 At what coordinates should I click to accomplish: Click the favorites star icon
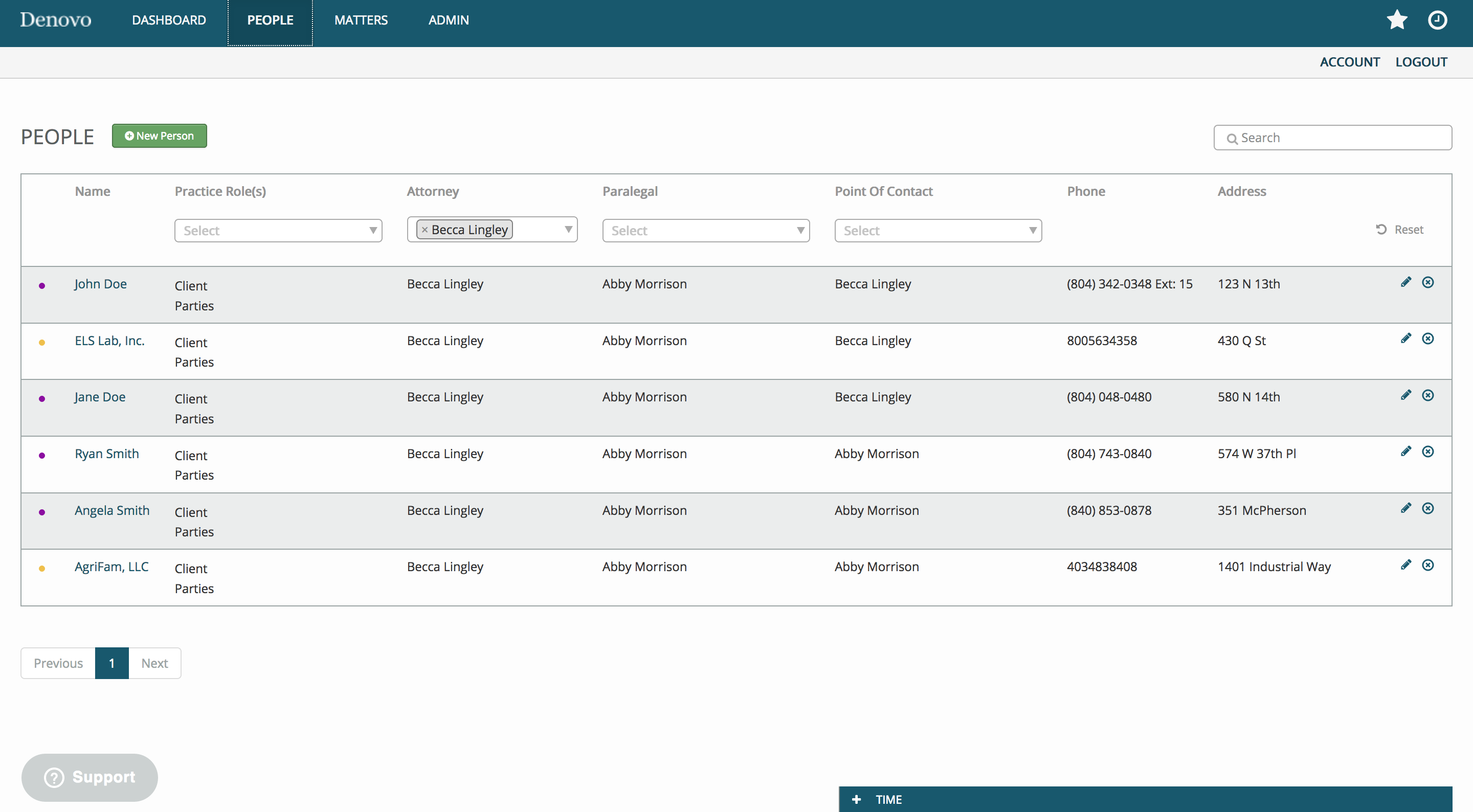point(1396,20)
